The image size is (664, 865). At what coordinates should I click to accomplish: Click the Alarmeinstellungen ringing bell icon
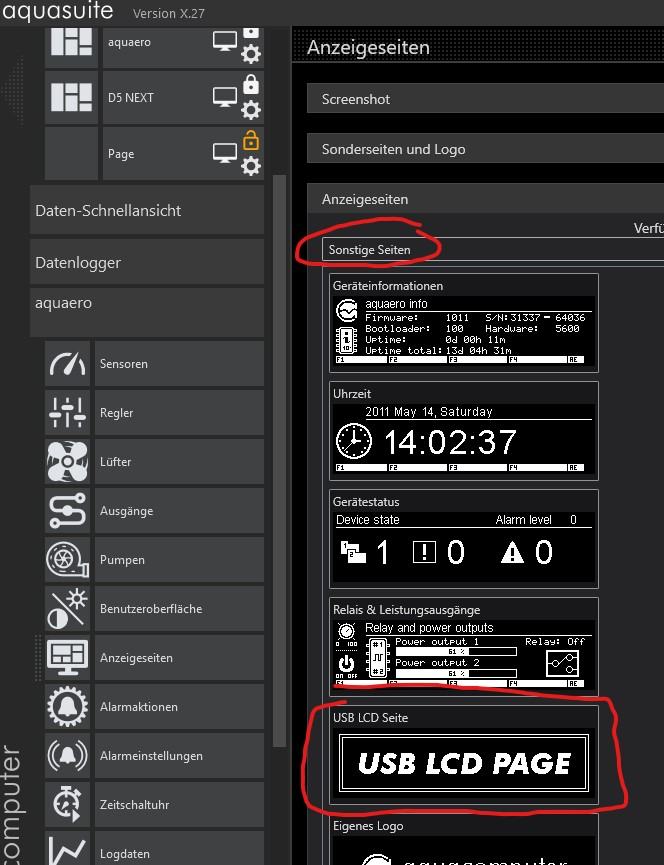point(67,756)
